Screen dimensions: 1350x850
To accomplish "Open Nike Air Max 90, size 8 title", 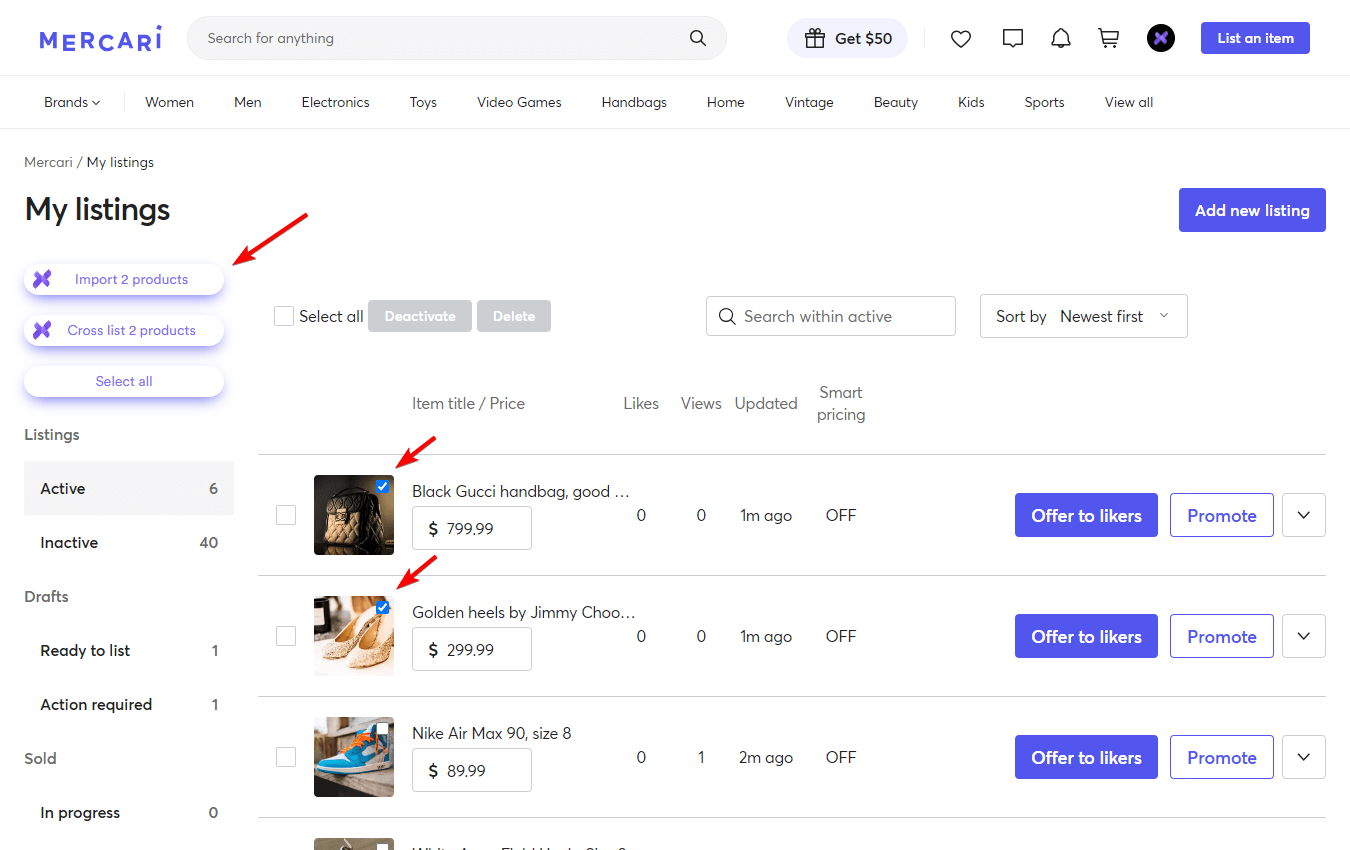I will point(492,733).
